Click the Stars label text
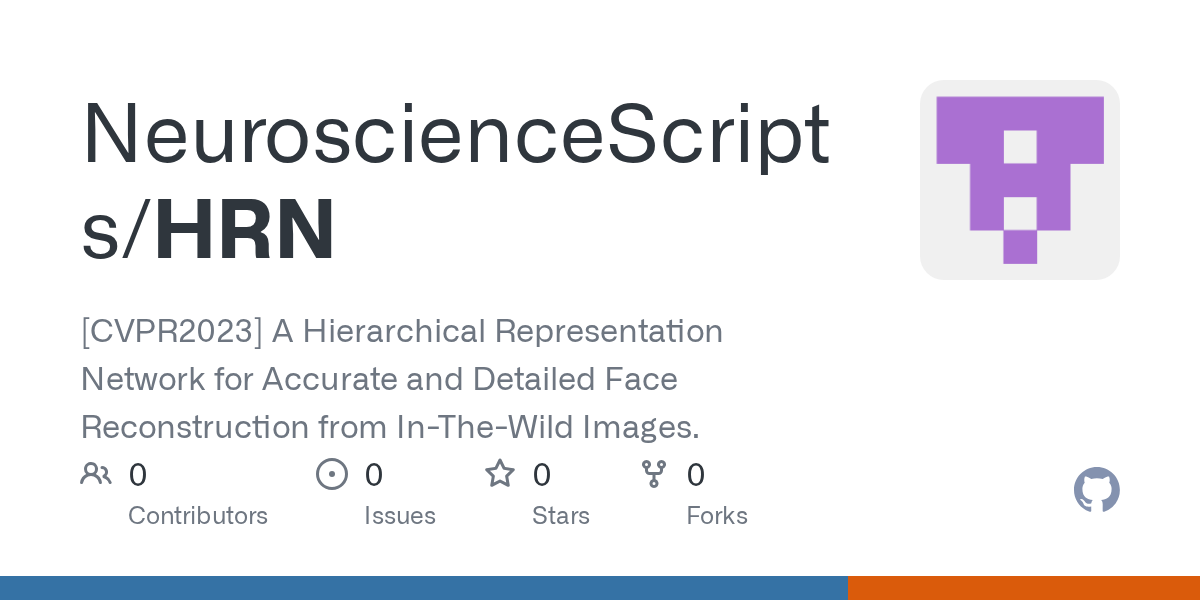Screen dimensions: 1200x600 pos(561,516)
